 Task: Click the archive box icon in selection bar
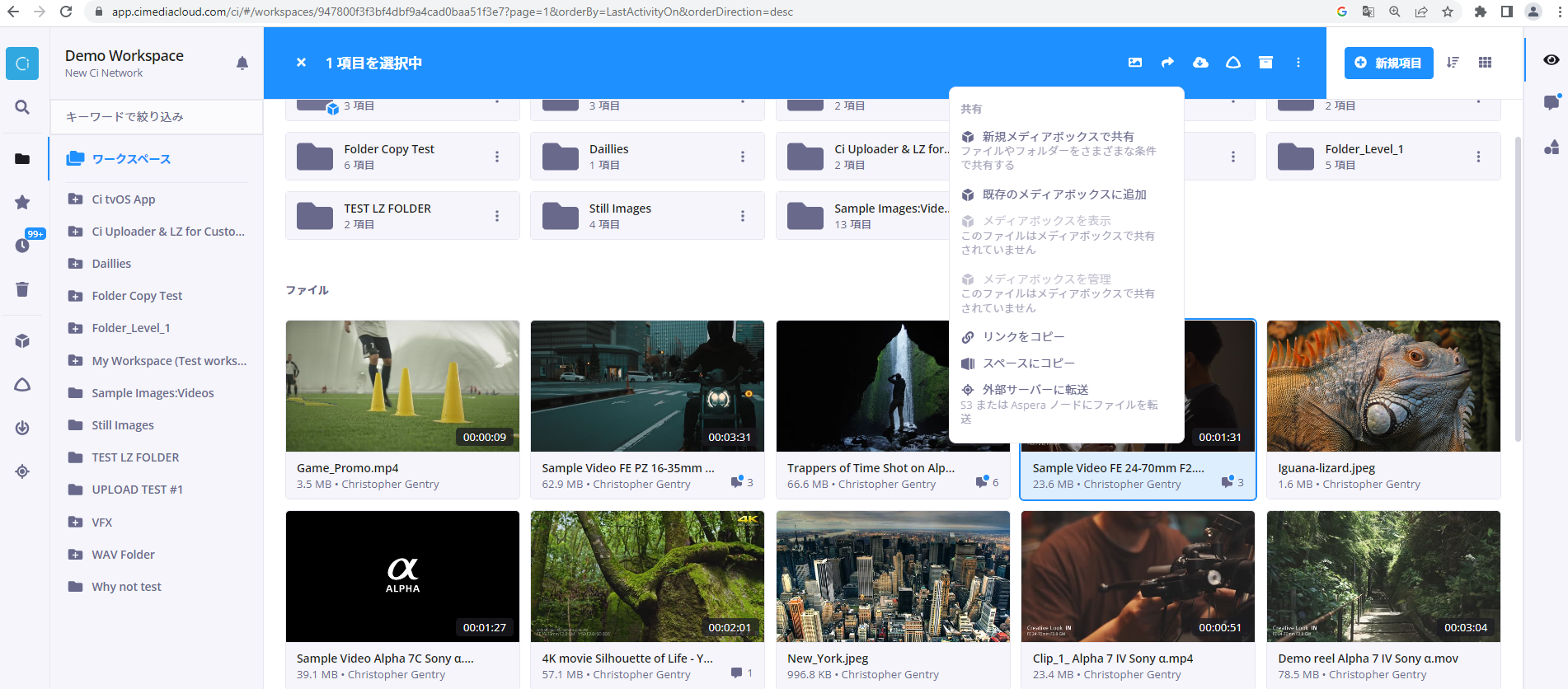[1265, 63]
